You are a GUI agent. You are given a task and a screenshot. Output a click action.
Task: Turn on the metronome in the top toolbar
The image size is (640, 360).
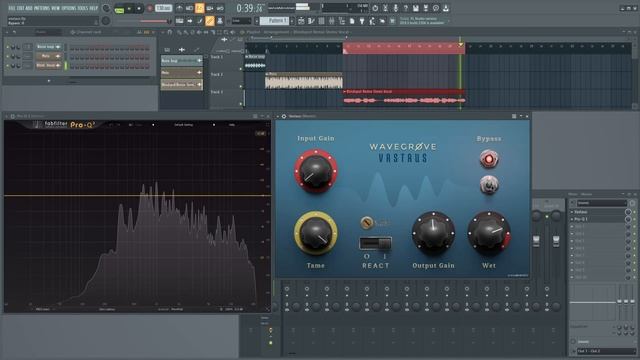180,8
